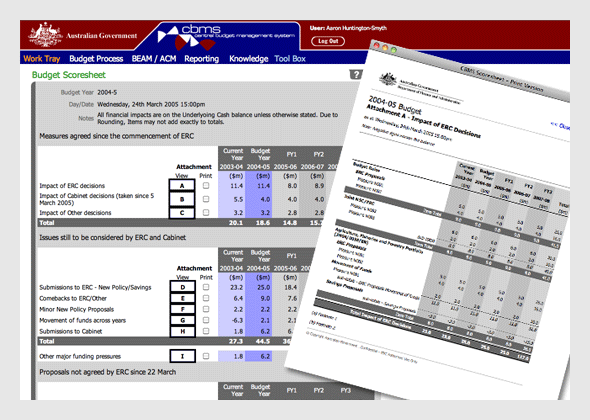View attachment F for Minor New Policy Proposals
The height and width of the screenshot is (420, 590).
(x=182, y=309)
